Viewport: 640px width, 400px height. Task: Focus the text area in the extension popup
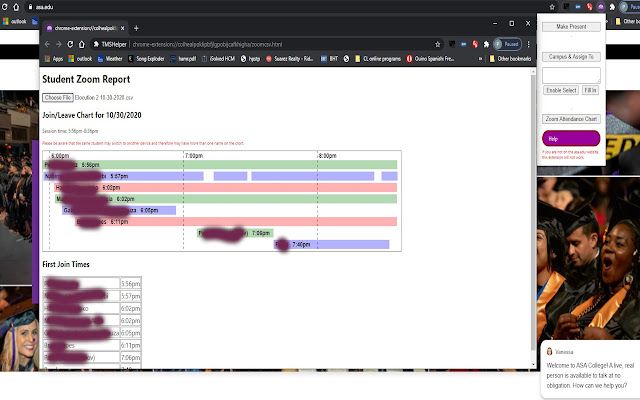(x=571, y=75)
